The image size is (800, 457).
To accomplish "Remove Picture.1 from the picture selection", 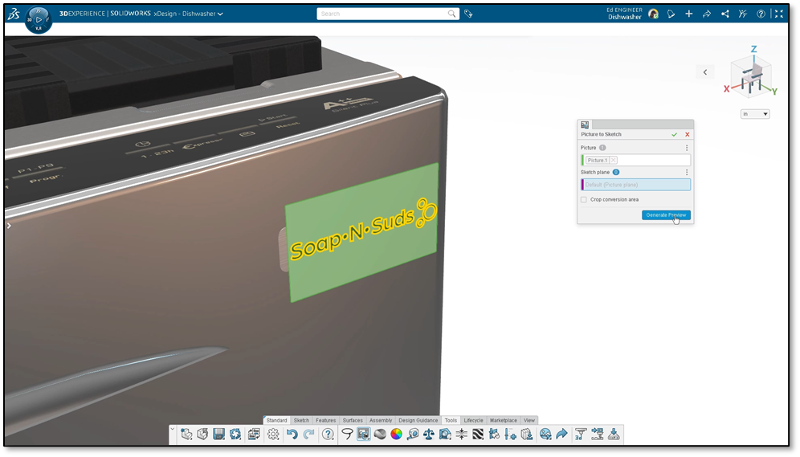I will coord(613,160).
